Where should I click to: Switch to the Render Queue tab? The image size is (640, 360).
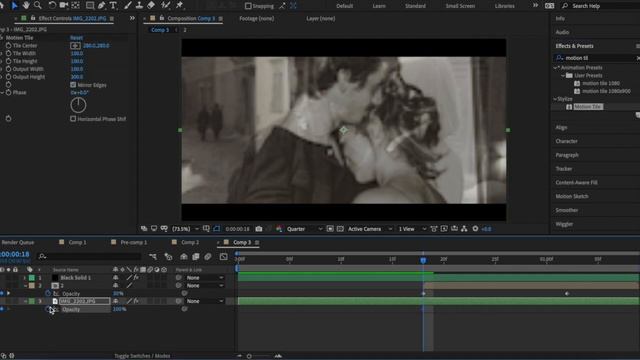[x=18, y=242]
